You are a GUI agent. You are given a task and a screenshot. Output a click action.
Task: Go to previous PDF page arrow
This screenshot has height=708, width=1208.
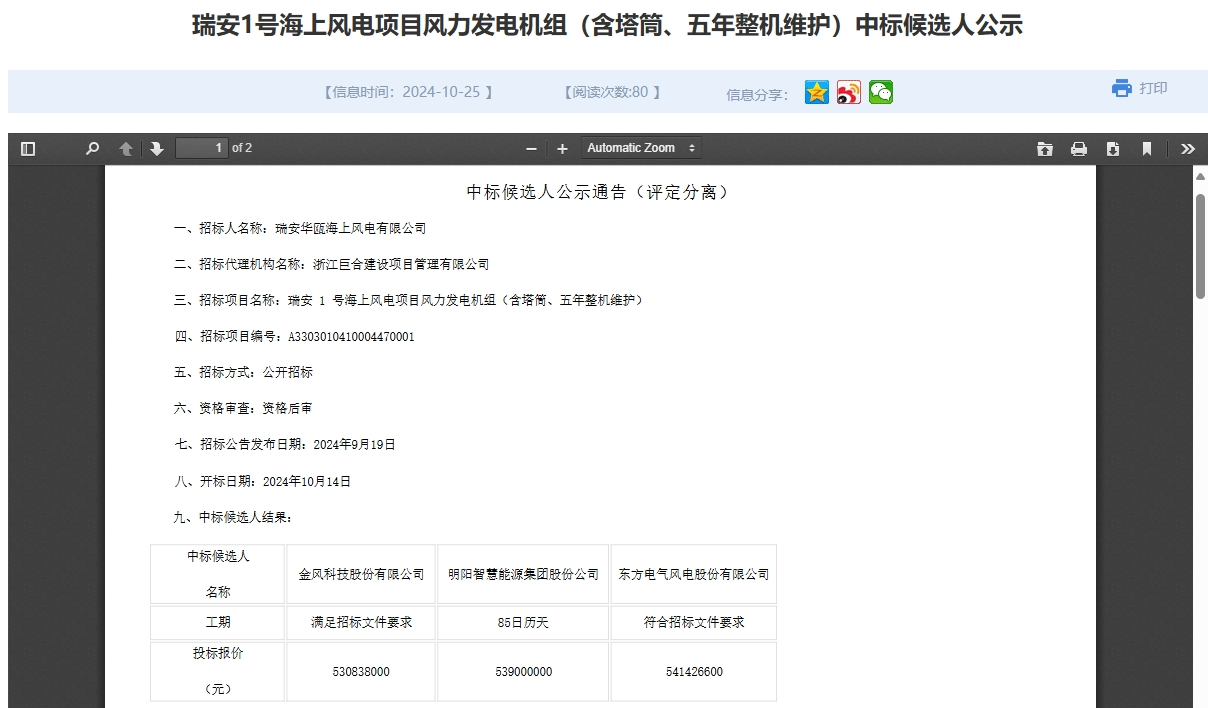(x=126, y=148)
